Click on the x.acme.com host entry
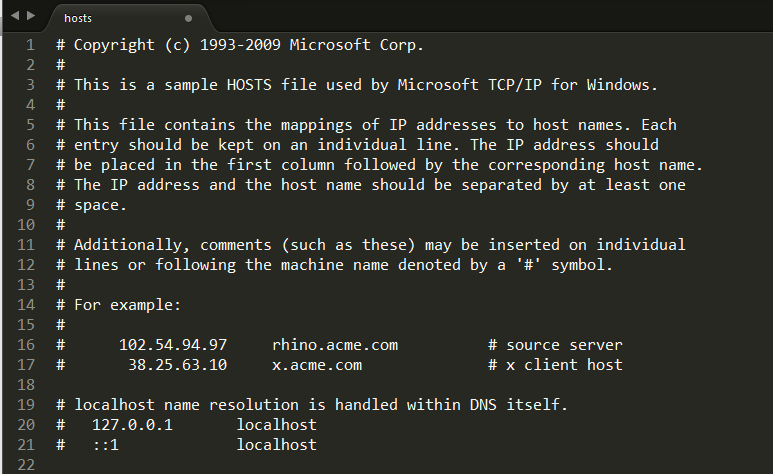The height and width of the screenshot is (474, 773). point(317,365)
